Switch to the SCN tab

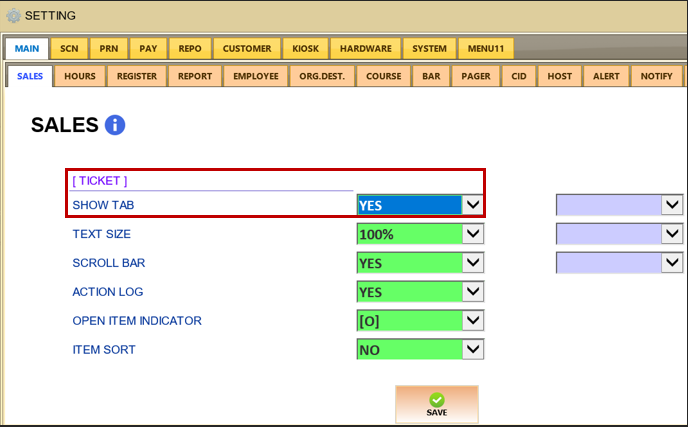click(69, 48)
